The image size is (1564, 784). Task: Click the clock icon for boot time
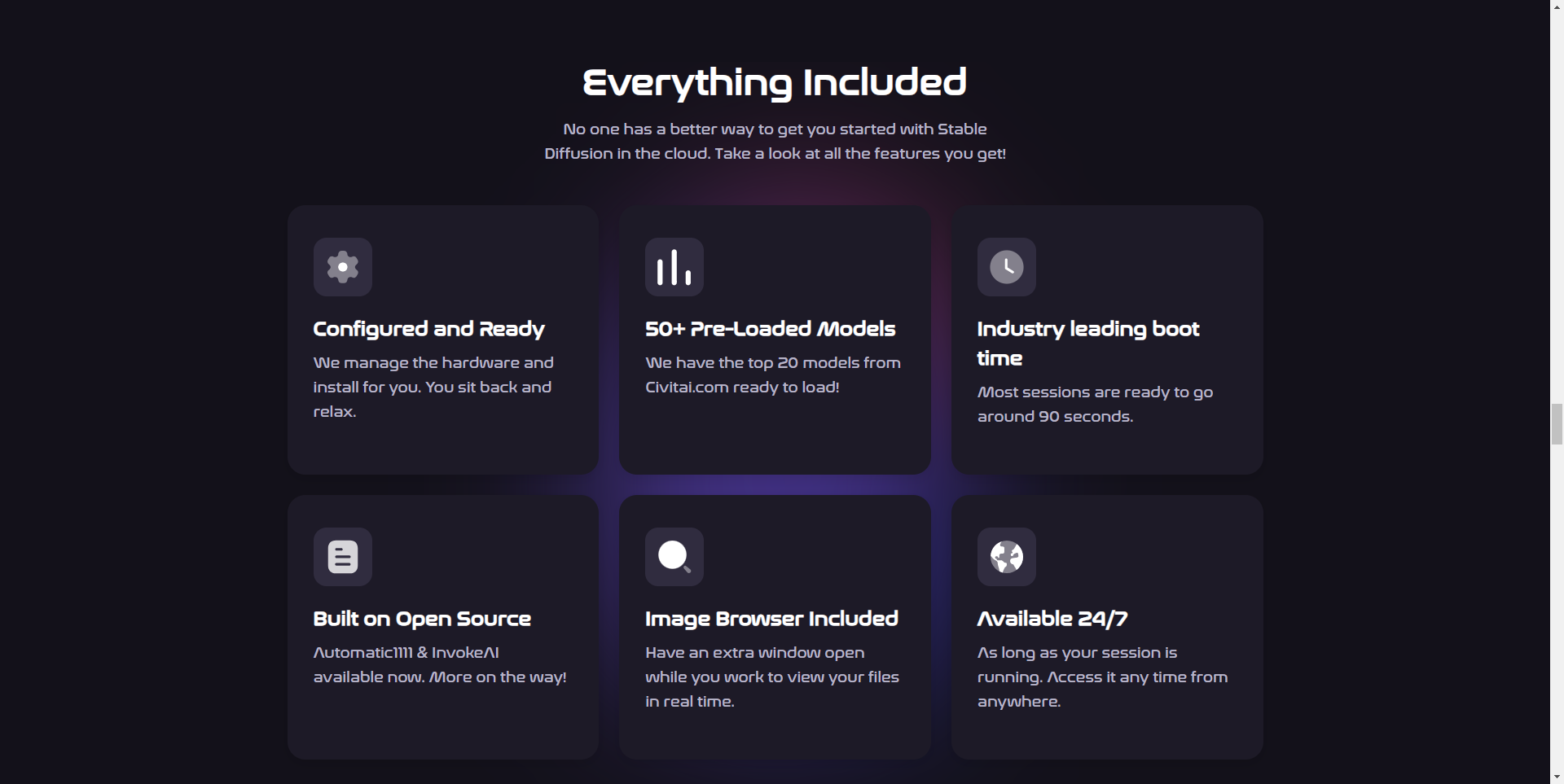point(1007,267)
